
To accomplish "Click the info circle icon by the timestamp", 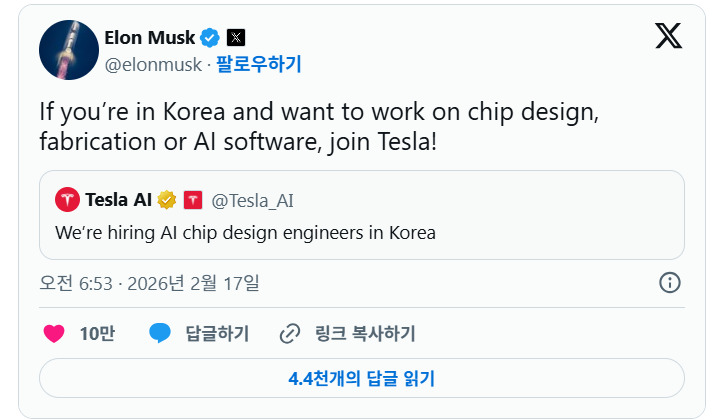I will click(670, 283).
